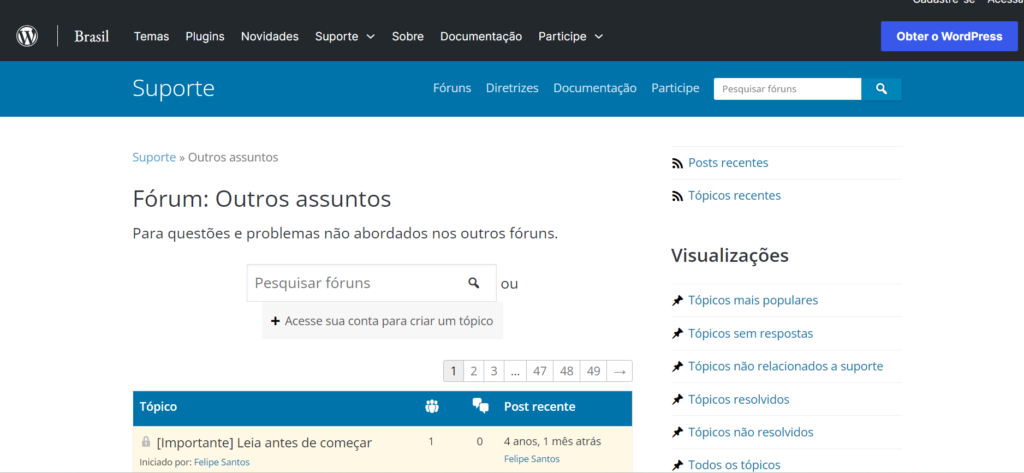Click Felipe Santos under Post recente
Image resolution: width=1024 pixels, height=473 pixels.
(532, 459)
